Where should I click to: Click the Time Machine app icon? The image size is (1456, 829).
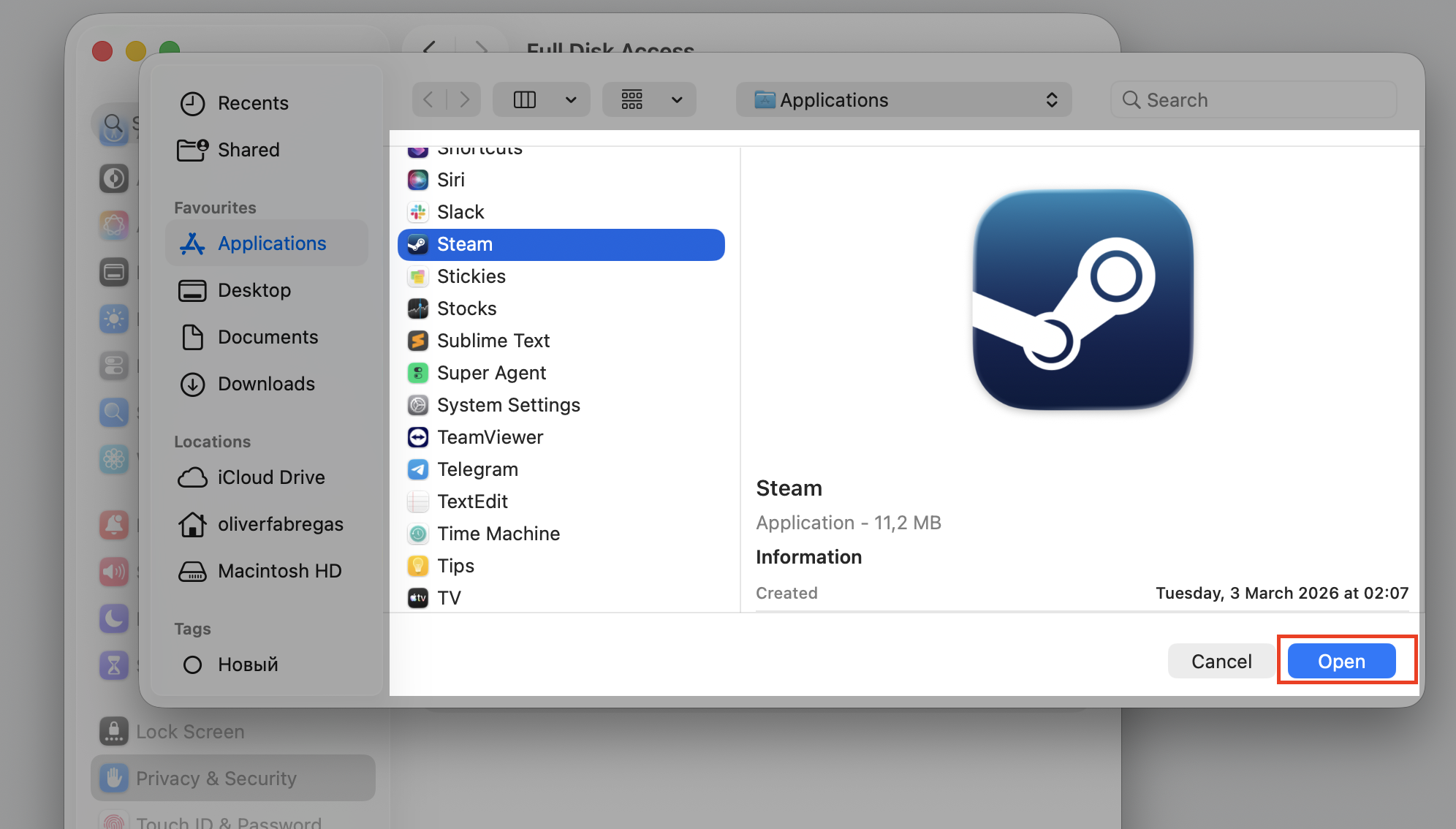point(418,534)
